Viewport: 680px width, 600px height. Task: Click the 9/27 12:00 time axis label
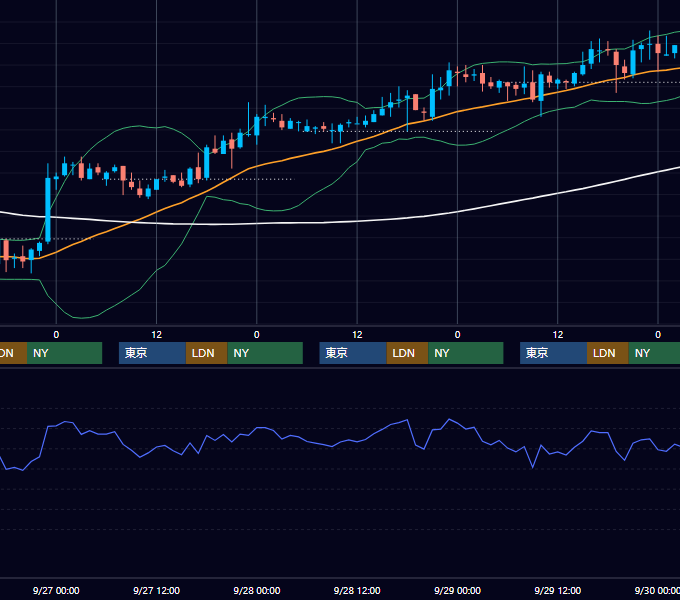coord(156,590)
